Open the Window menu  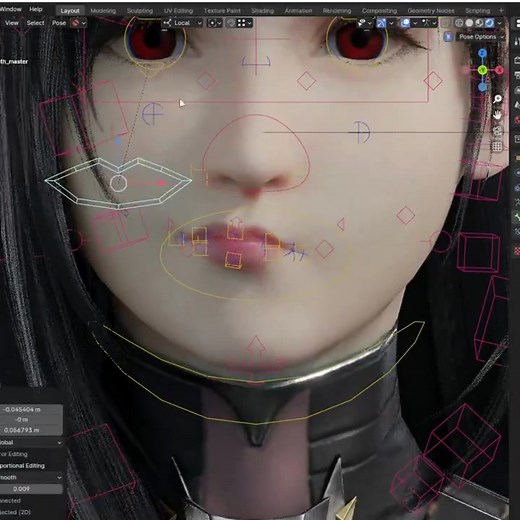pyautogui.click(x=11, y=9)
